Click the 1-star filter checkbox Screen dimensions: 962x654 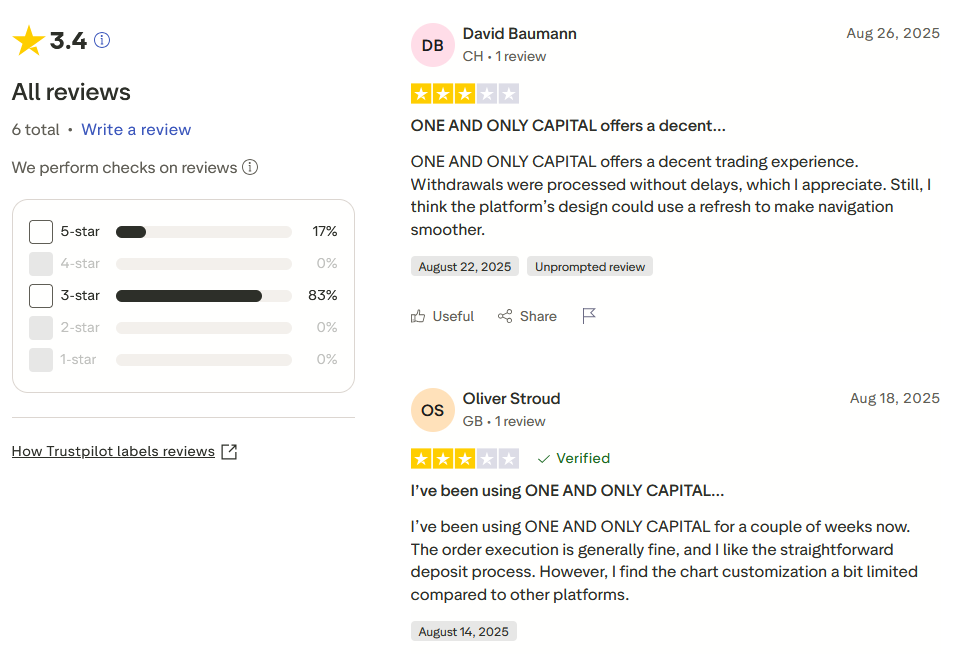click(41, 360)
